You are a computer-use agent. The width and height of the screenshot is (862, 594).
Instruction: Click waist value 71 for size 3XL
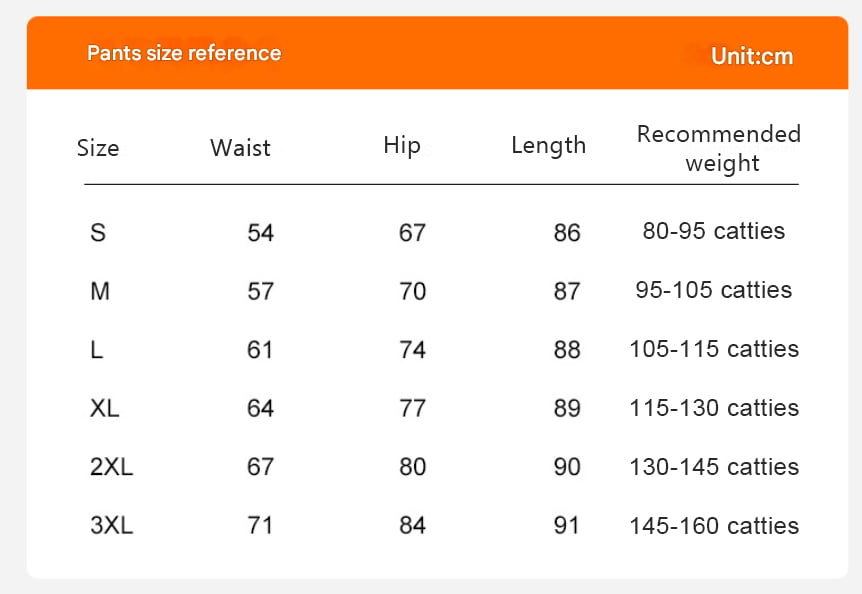pos(260,526)
